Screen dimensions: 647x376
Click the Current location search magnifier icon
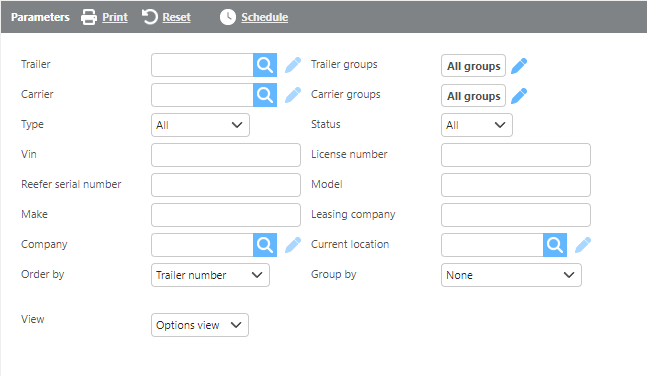555,245
